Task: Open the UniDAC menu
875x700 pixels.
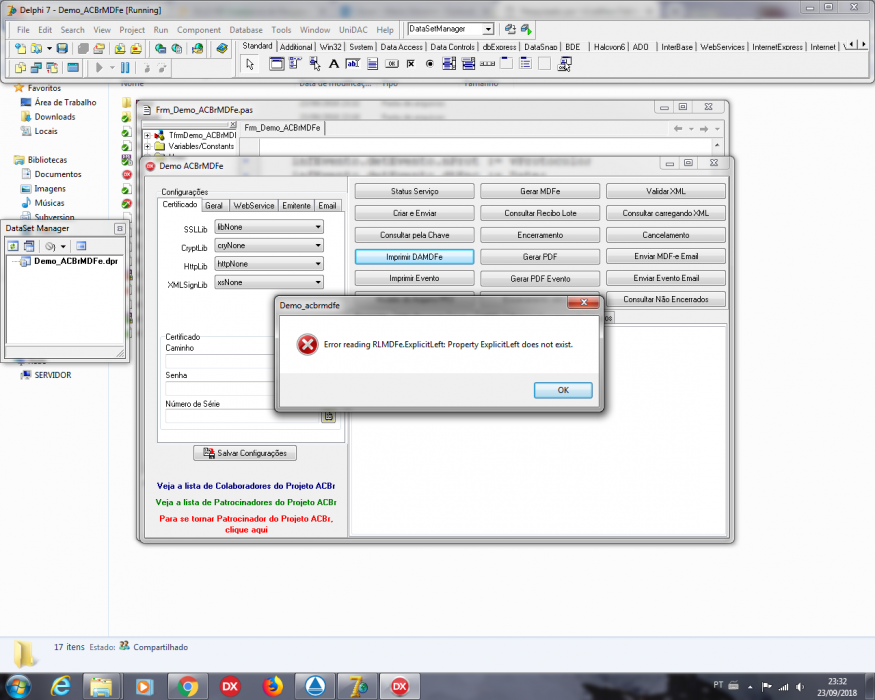Action: click(353, 30)
